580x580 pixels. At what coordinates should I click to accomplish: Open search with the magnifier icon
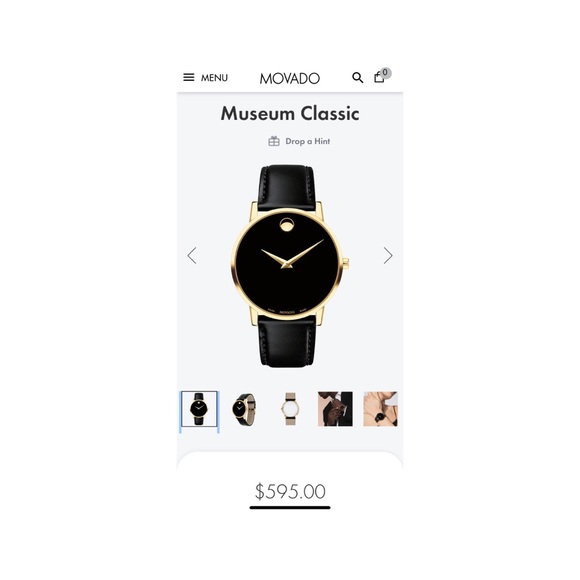click(357, 77)
